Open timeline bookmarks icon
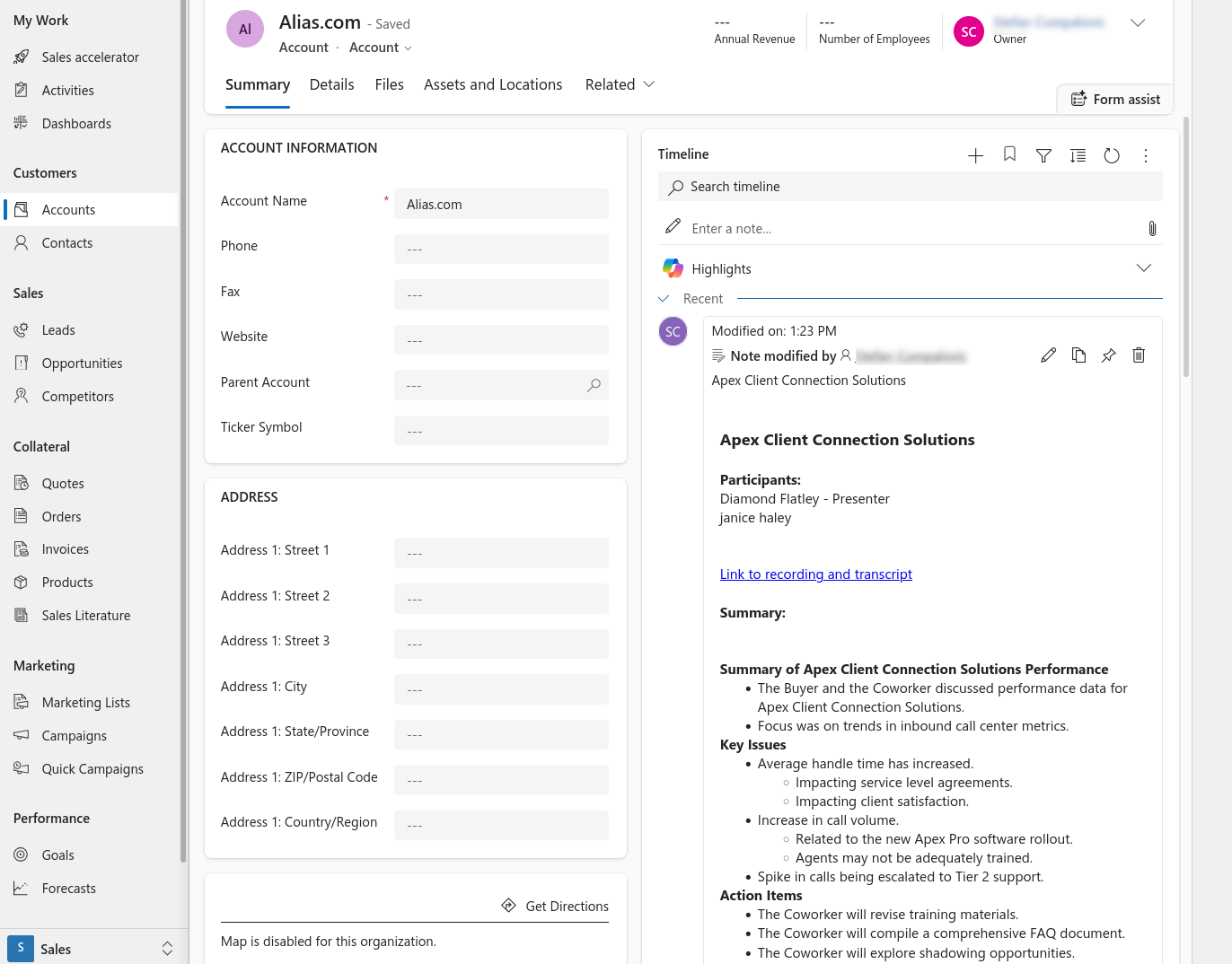 click(x=1009, y=155)
